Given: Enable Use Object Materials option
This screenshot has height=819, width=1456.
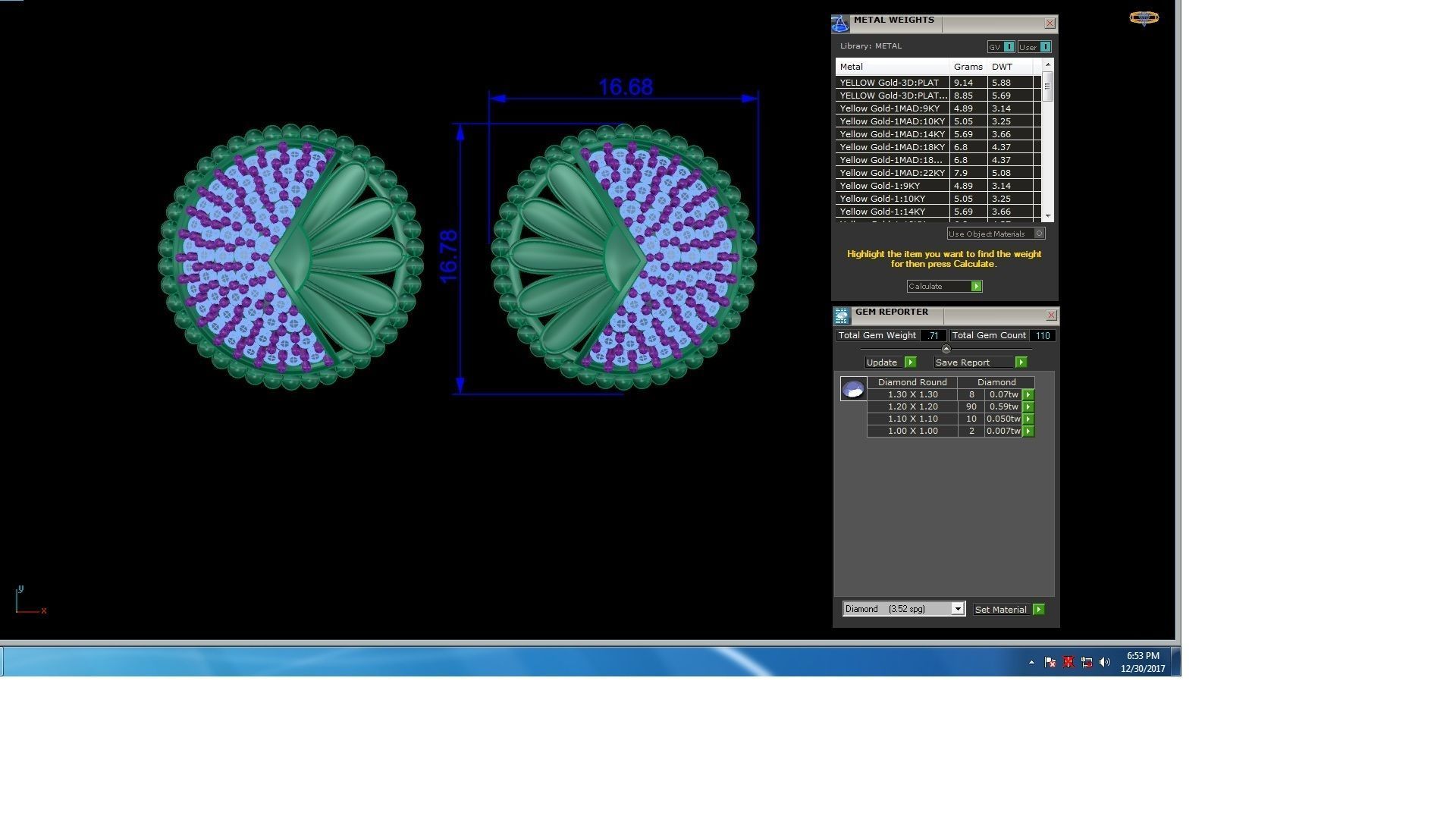Looking at the screenshot, I should [1039, 234].
